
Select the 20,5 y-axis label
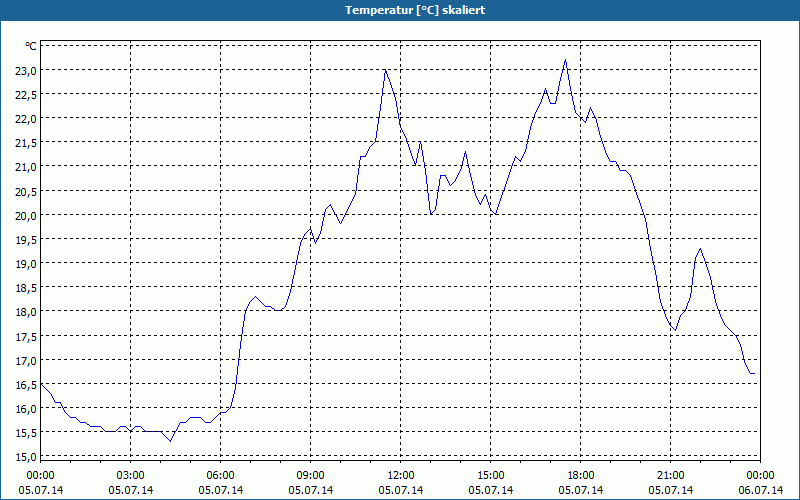pos(27,191)
